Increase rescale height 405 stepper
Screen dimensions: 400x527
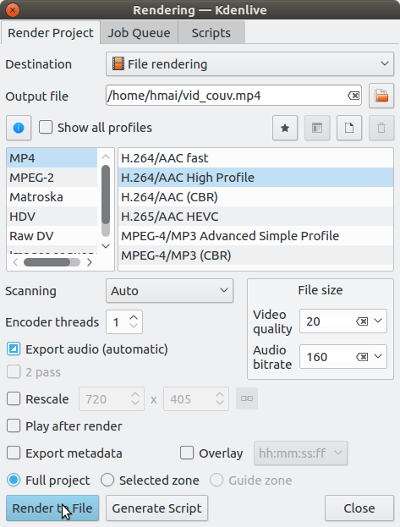(220, 395)
